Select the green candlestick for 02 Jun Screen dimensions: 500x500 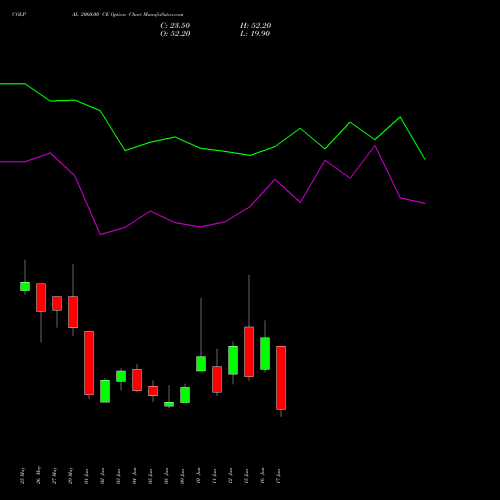(105, 391)
